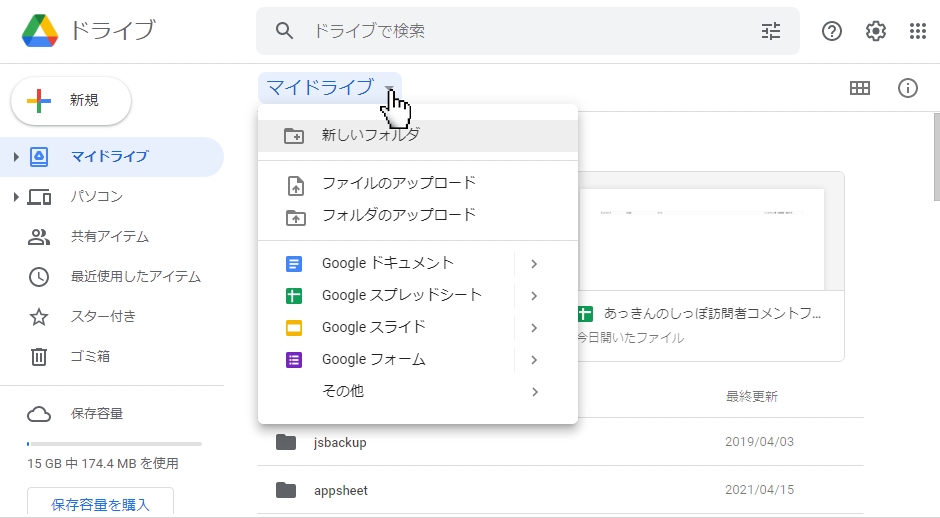Expand Google スライド submenu arrow
This screenshot has height=518, width=940.
pos(534,328)
